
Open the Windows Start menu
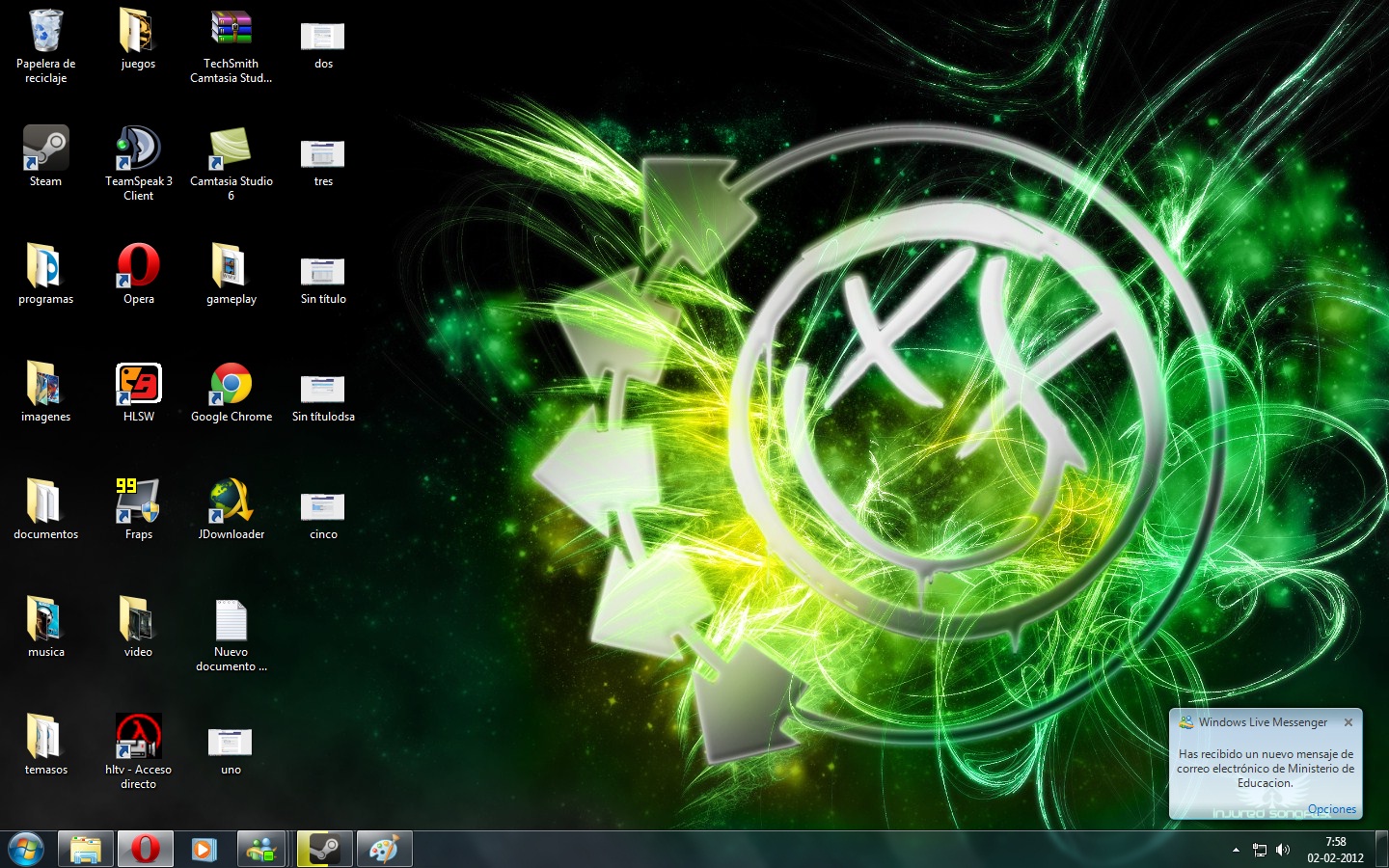[26, 850]
